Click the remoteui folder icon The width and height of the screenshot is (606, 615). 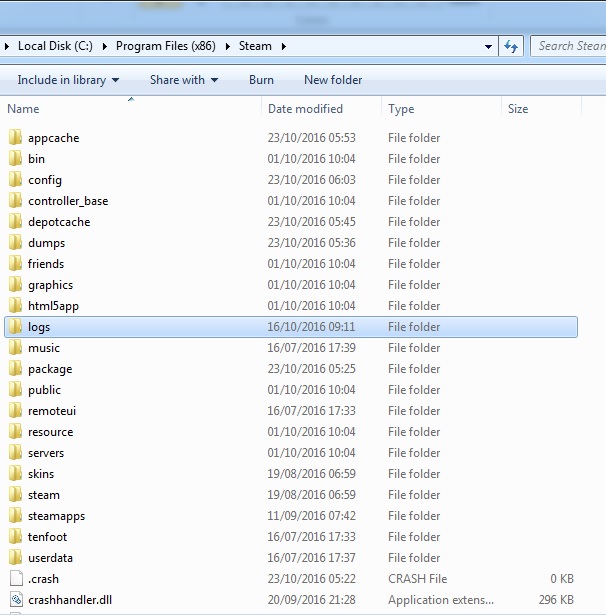[15, 410]
